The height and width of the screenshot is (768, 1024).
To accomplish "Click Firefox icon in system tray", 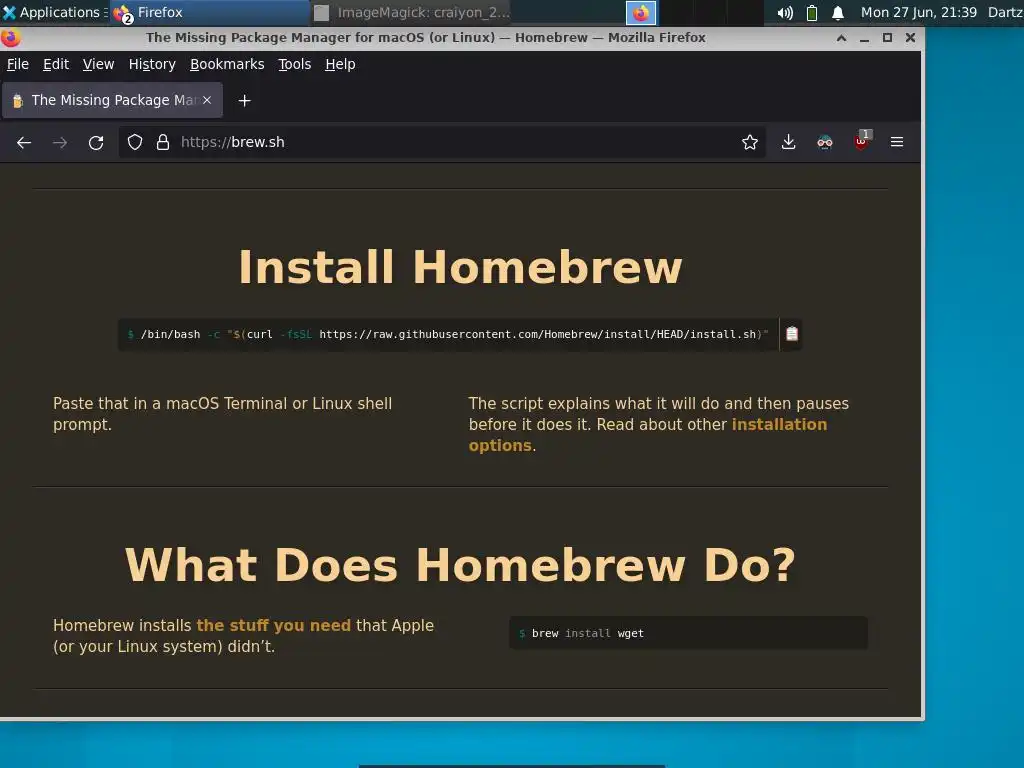I will pyautogui.click(x=641, y=12).
